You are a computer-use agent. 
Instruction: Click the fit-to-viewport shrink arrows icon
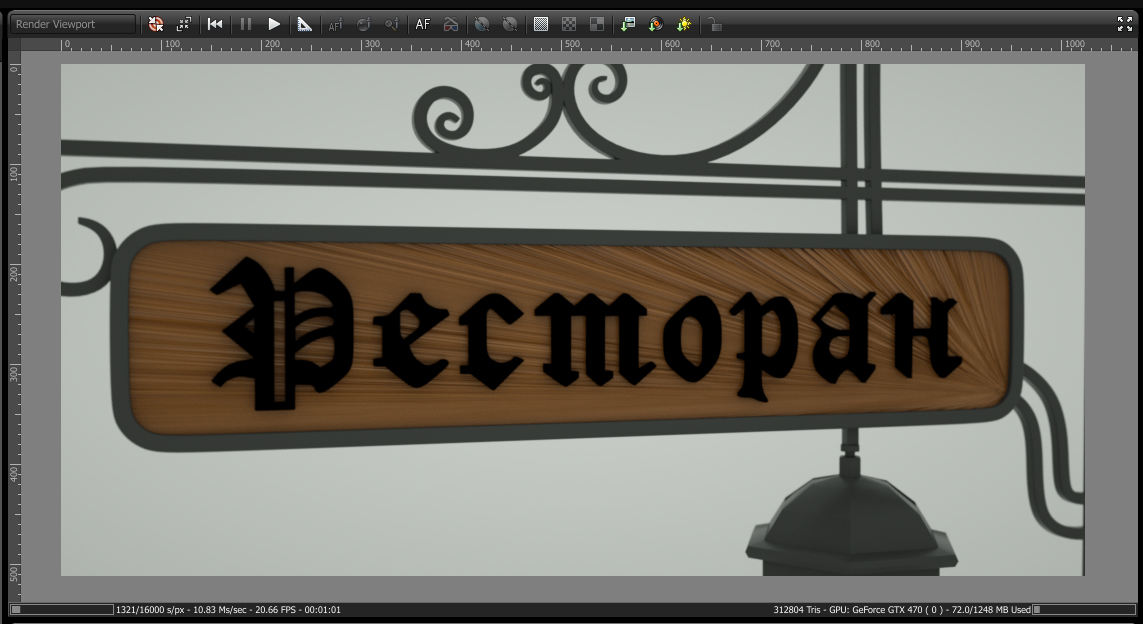184,24
